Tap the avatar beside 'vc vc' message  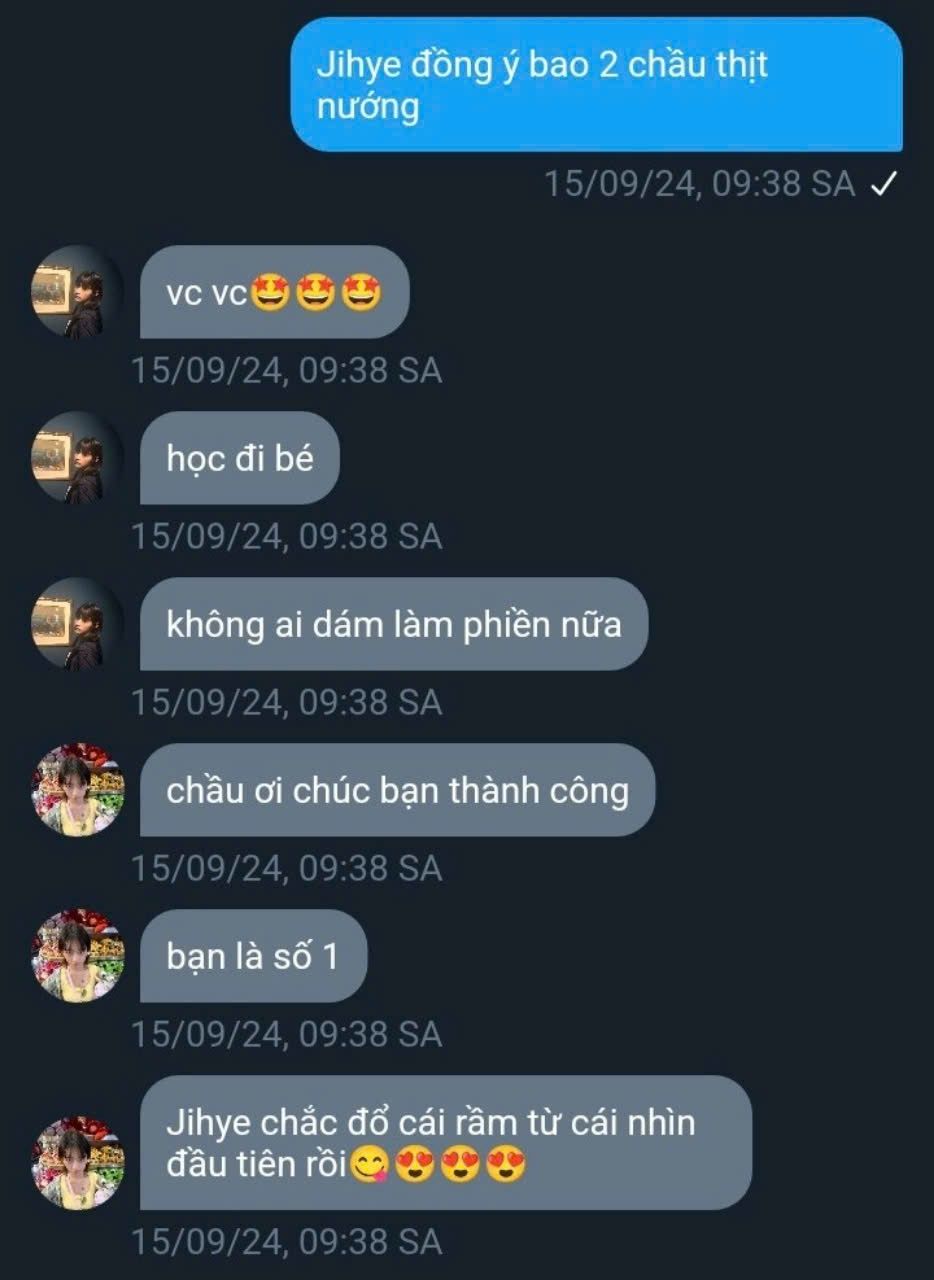[78, 292]
